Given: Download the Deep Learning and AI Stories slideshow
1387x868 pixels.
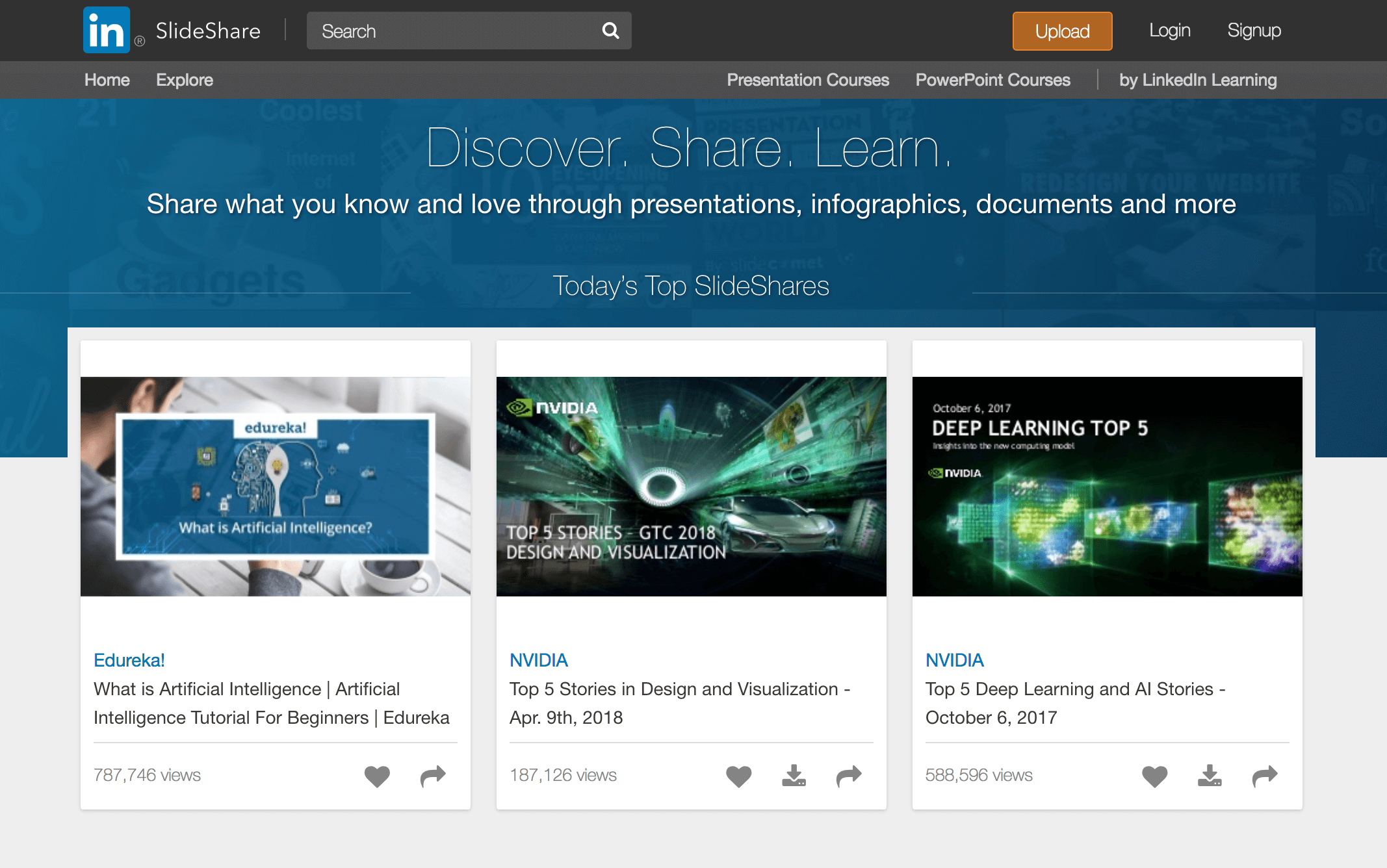Looking at the screenshot, I should [x=1210, y=776].
